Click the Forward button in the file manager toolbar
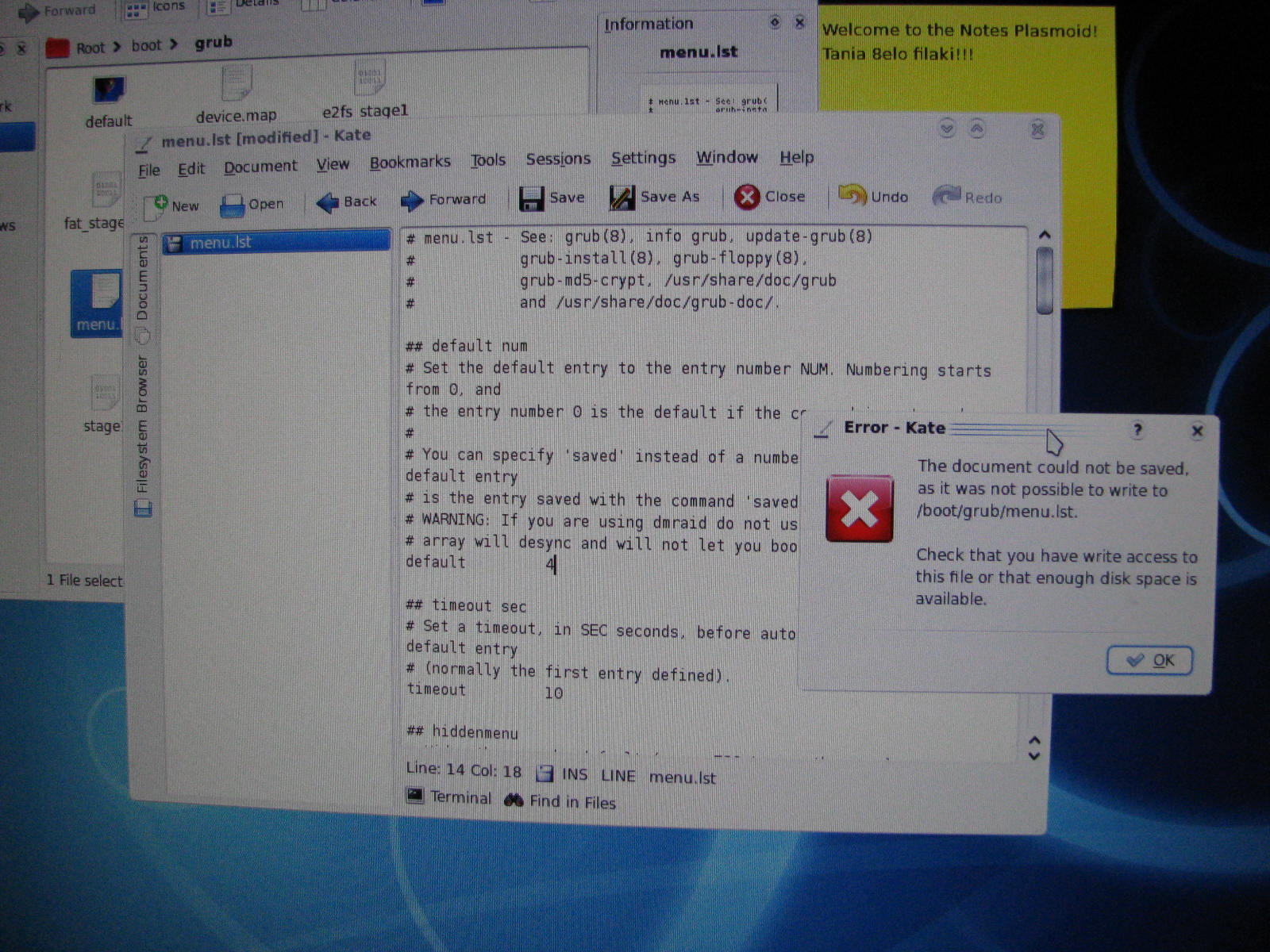The width and height of the screenshot is (1270, 952). point(56,12)
